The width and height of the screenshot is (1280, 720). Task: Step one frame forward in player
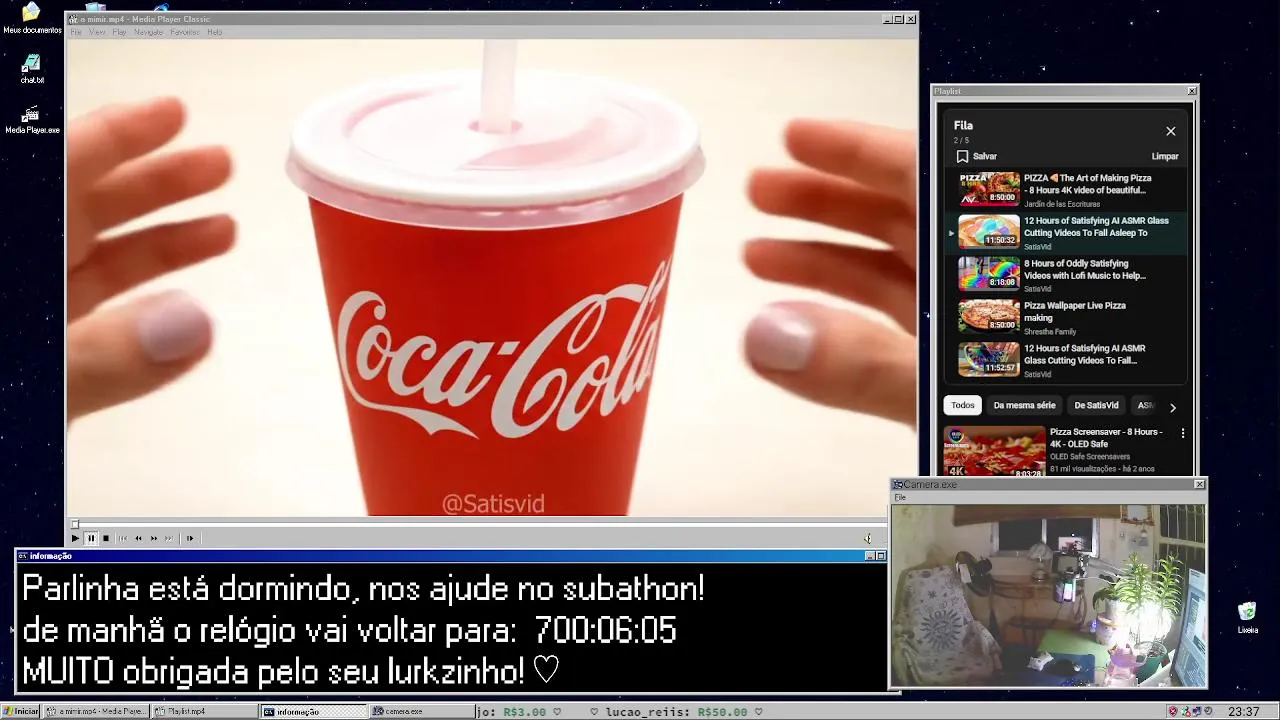click(x=190, y=538)
